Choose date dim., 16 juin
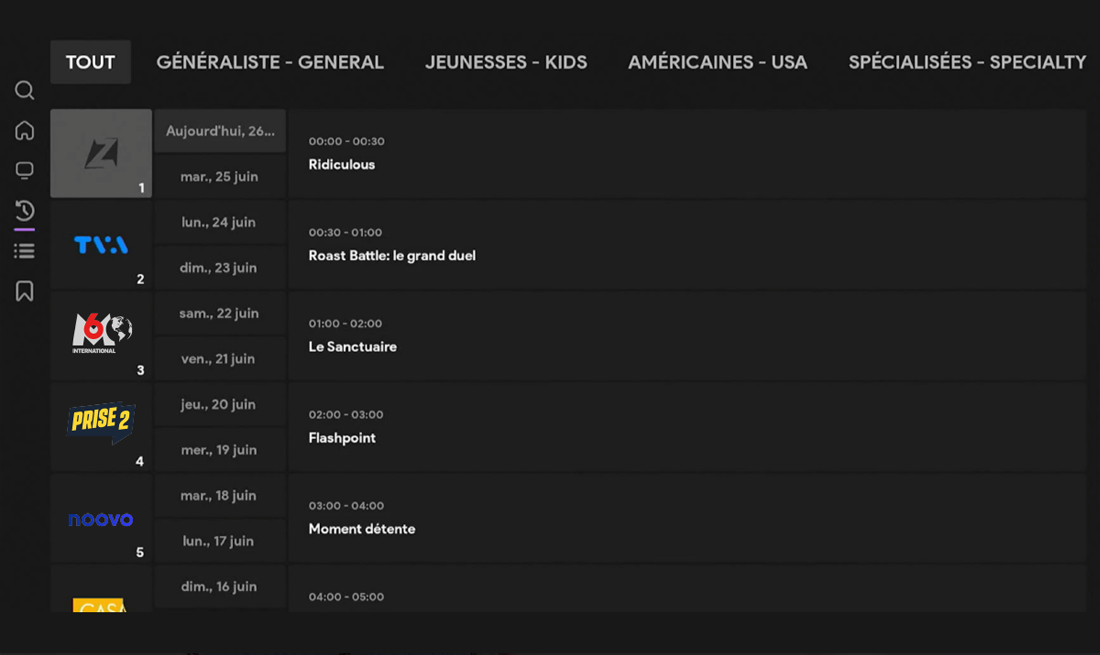This screenshot has height=655, width=1100. coord(220,586)
